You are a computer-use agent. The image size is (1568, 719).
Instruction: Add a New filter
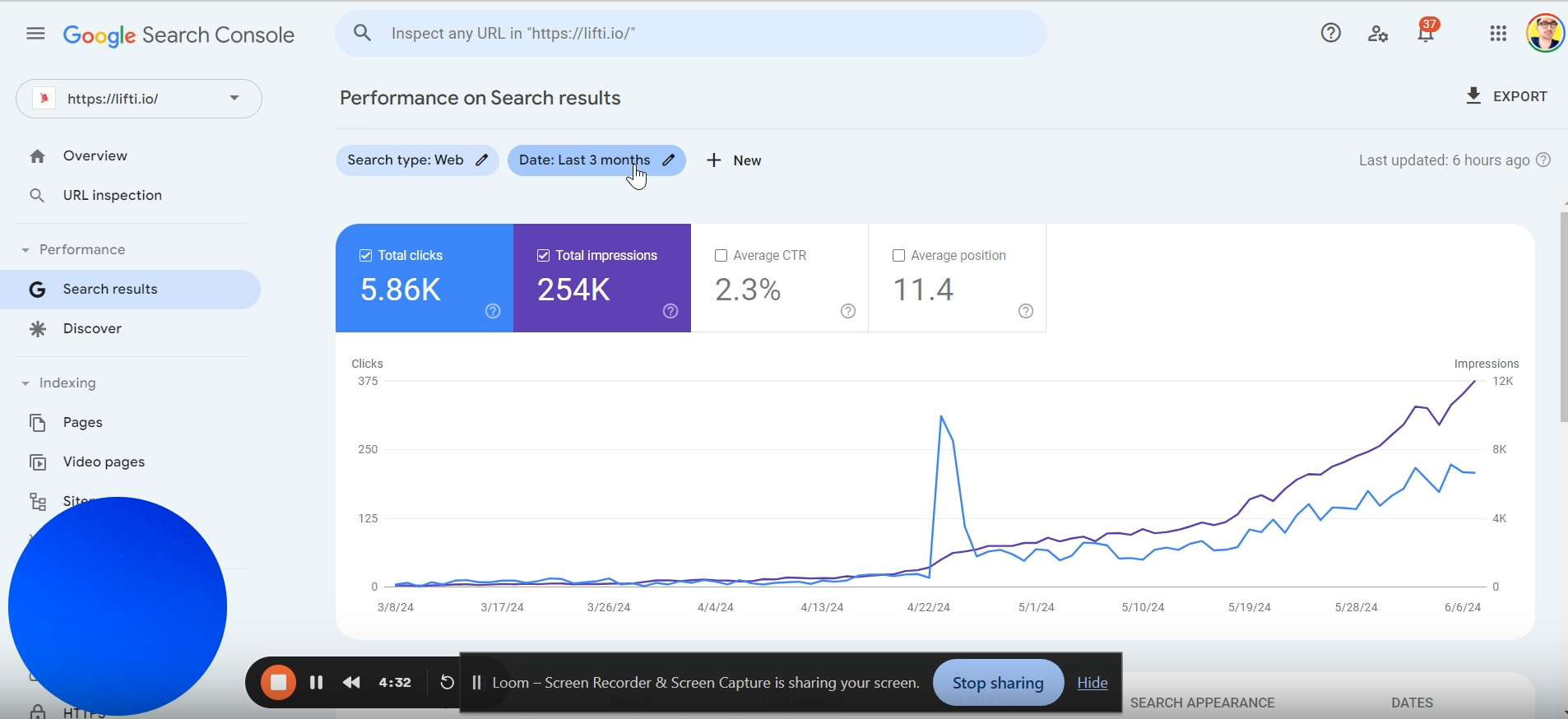click(x=734, y=160)
